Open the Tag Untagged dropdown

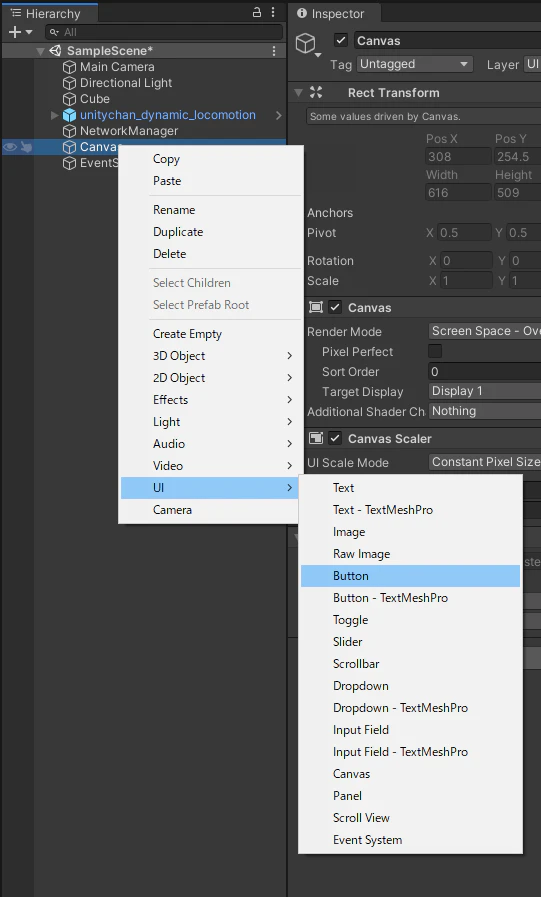415,64
